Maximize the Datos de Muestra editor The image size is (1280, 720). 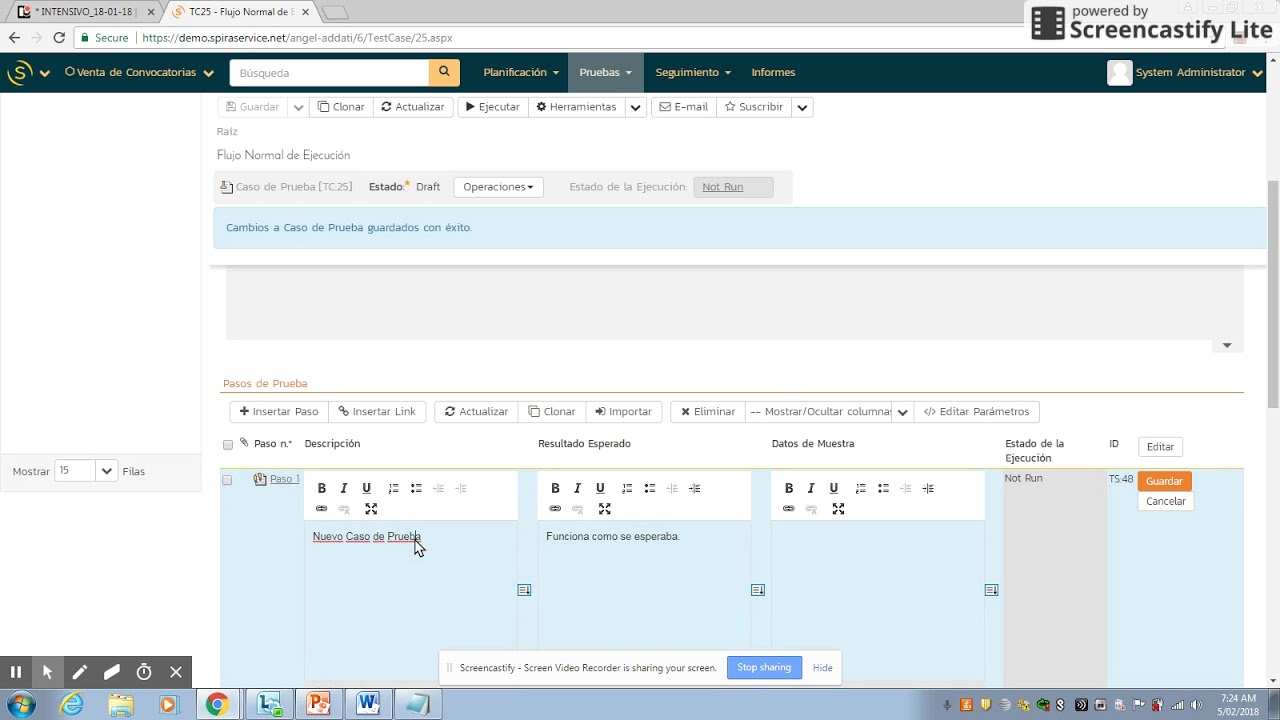[838, 509]
